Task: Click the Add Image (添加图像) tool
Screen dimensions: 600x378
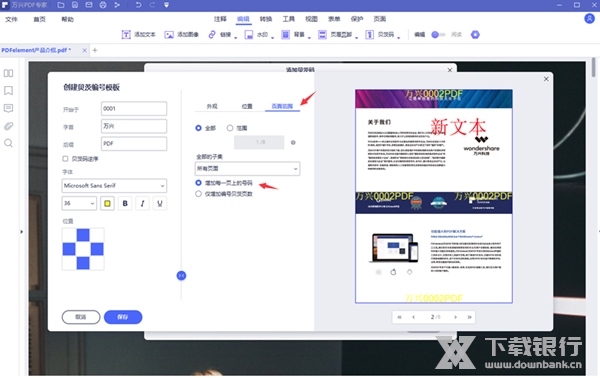Action: (181, 35)
